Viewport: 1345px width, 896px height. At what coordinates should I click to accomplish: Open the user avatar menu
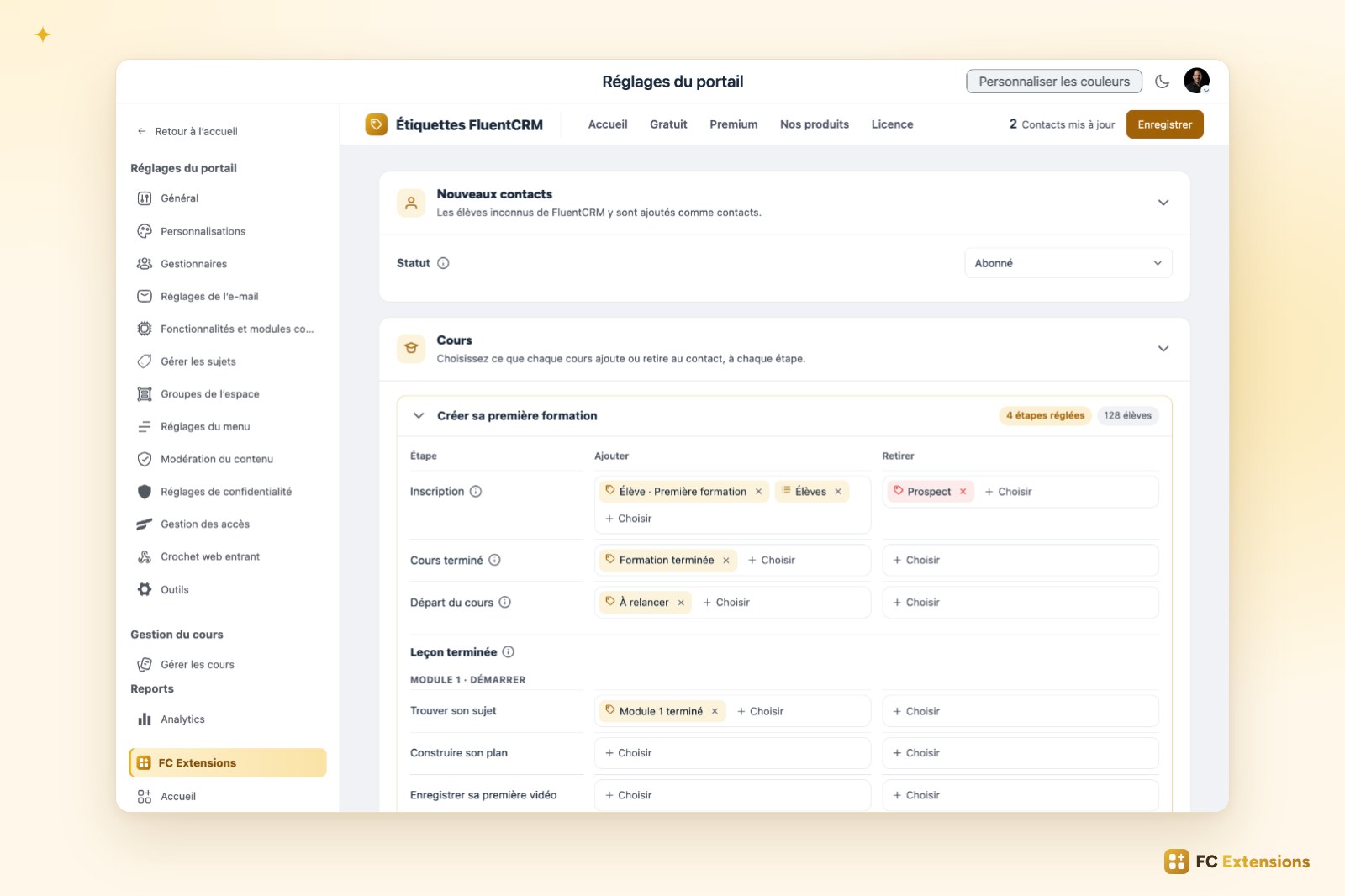pyautogui.click(x=1196, y=81)
